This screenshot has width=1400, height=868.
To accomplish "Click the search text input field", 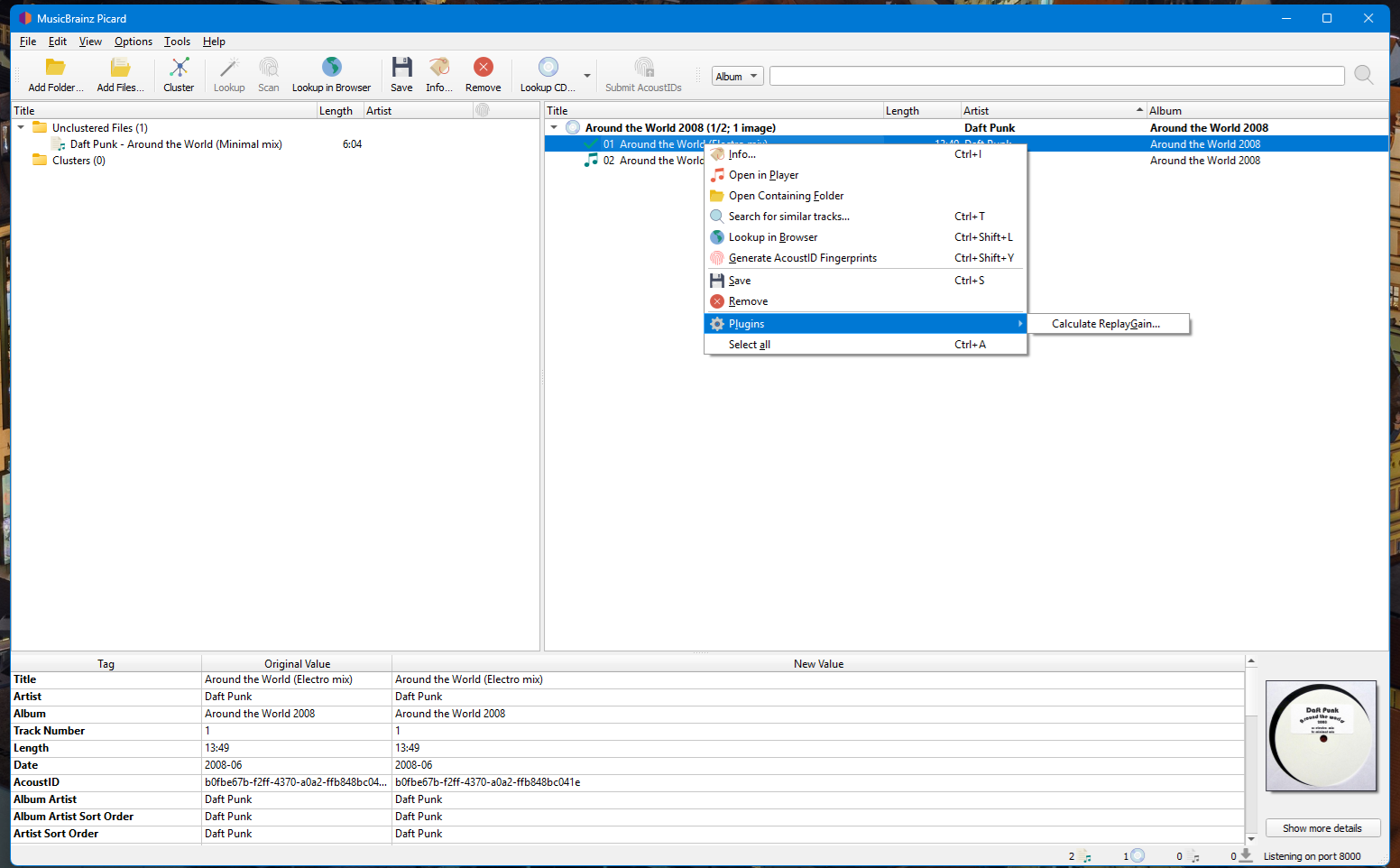I will [x=1055, y=77].
